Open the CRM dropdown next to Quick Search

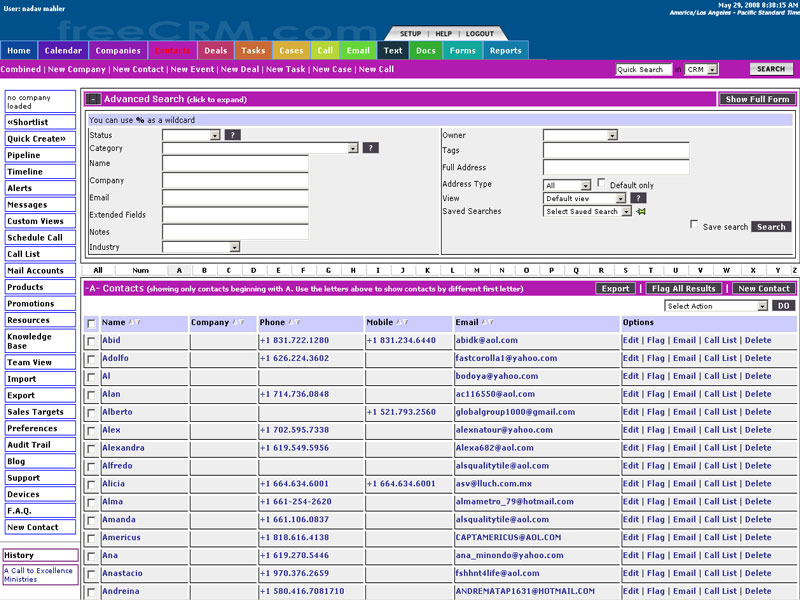(x=702, y=69)
